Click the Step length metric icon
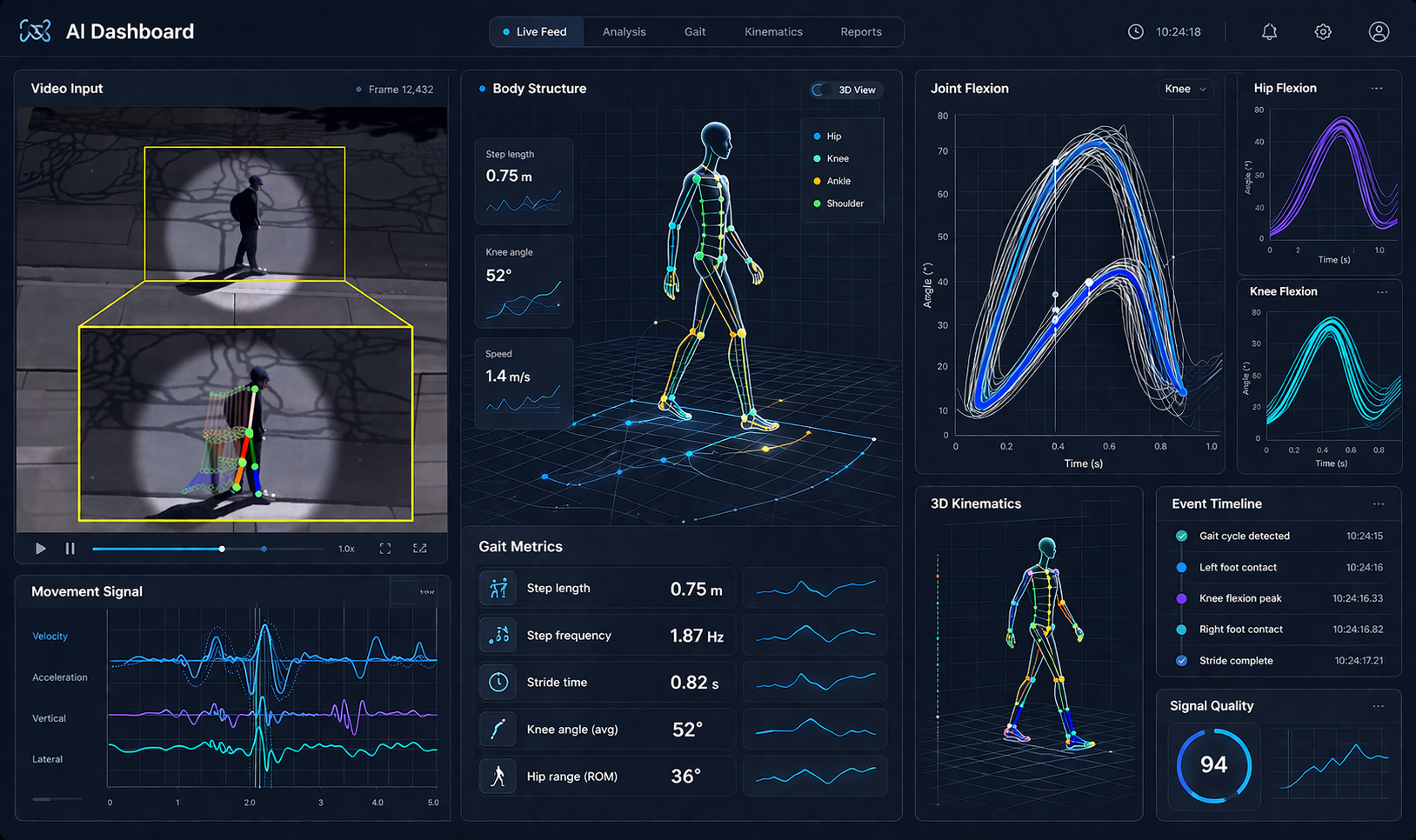Screen dimensions: 1416x840 click(x=498, y=589)
